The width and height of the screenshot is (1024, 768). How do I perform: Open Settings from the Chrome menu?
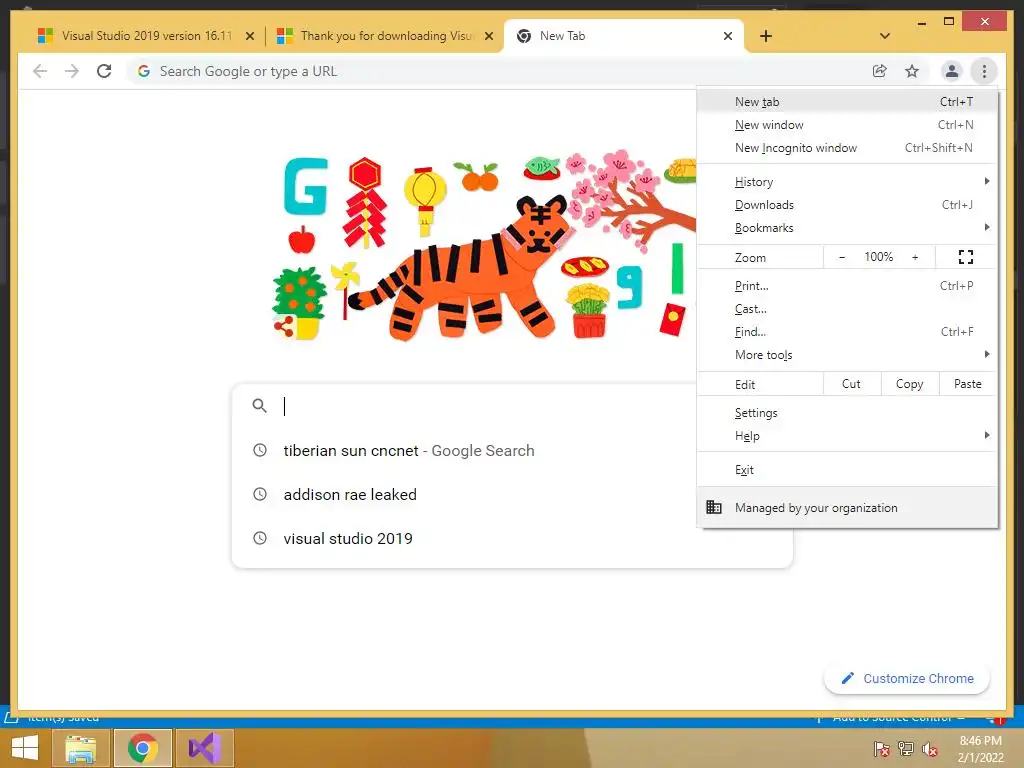(x=847, y=413)
